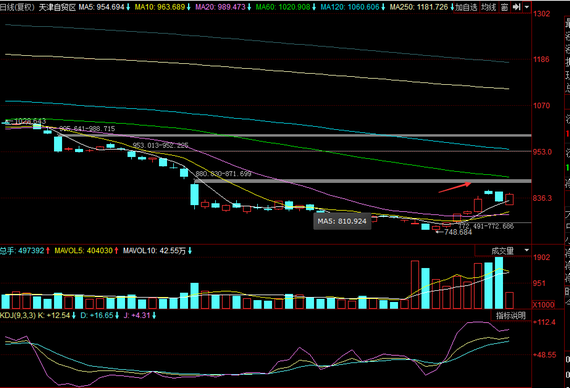Viewport: 570px width, 388px height.
Task: Click the 天津自贸区 stock name
Action: pos(57,7)
